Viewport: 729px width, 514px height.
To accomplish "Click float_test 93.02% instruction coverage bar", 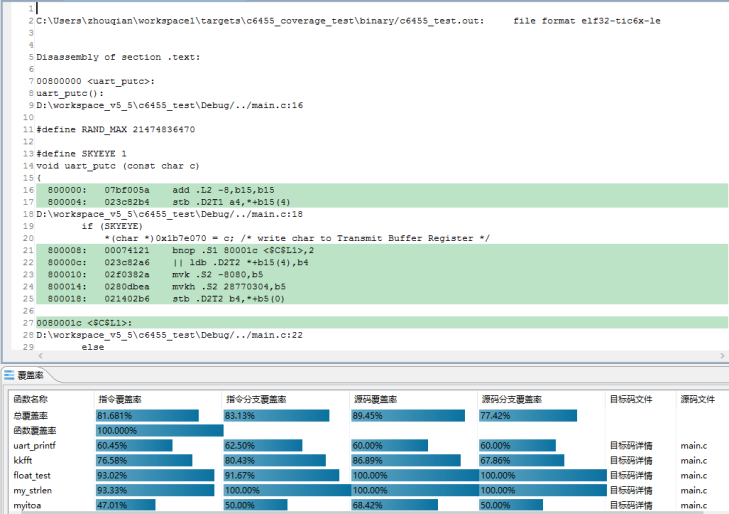I will (155, 475).
